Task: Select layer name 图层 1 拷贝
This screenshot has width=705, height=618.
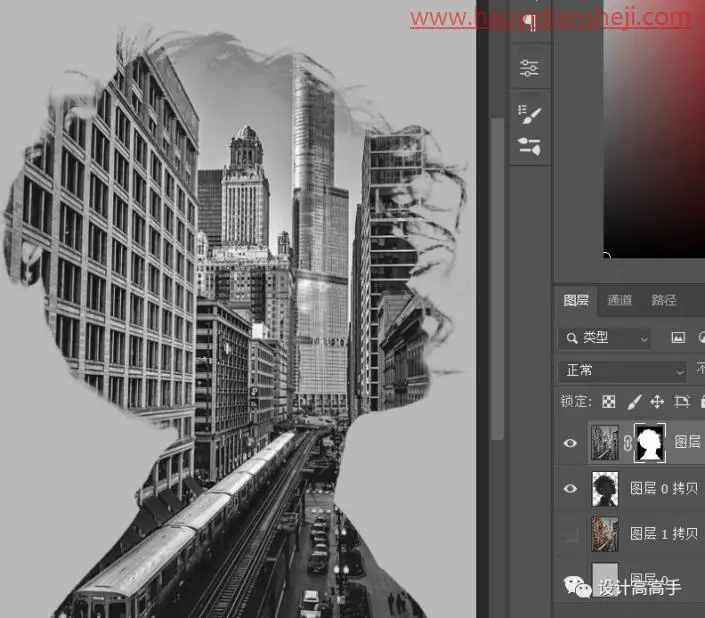Action: point(664,534)
